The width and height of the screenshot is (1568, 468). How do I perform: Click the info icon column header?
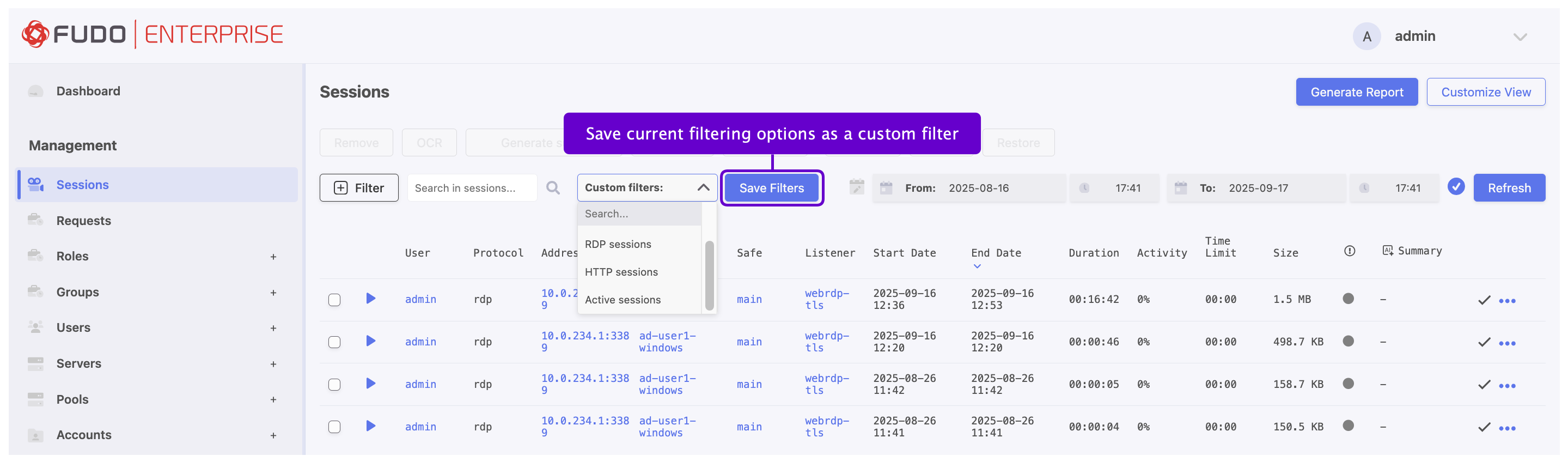[x=1349, y=251]
